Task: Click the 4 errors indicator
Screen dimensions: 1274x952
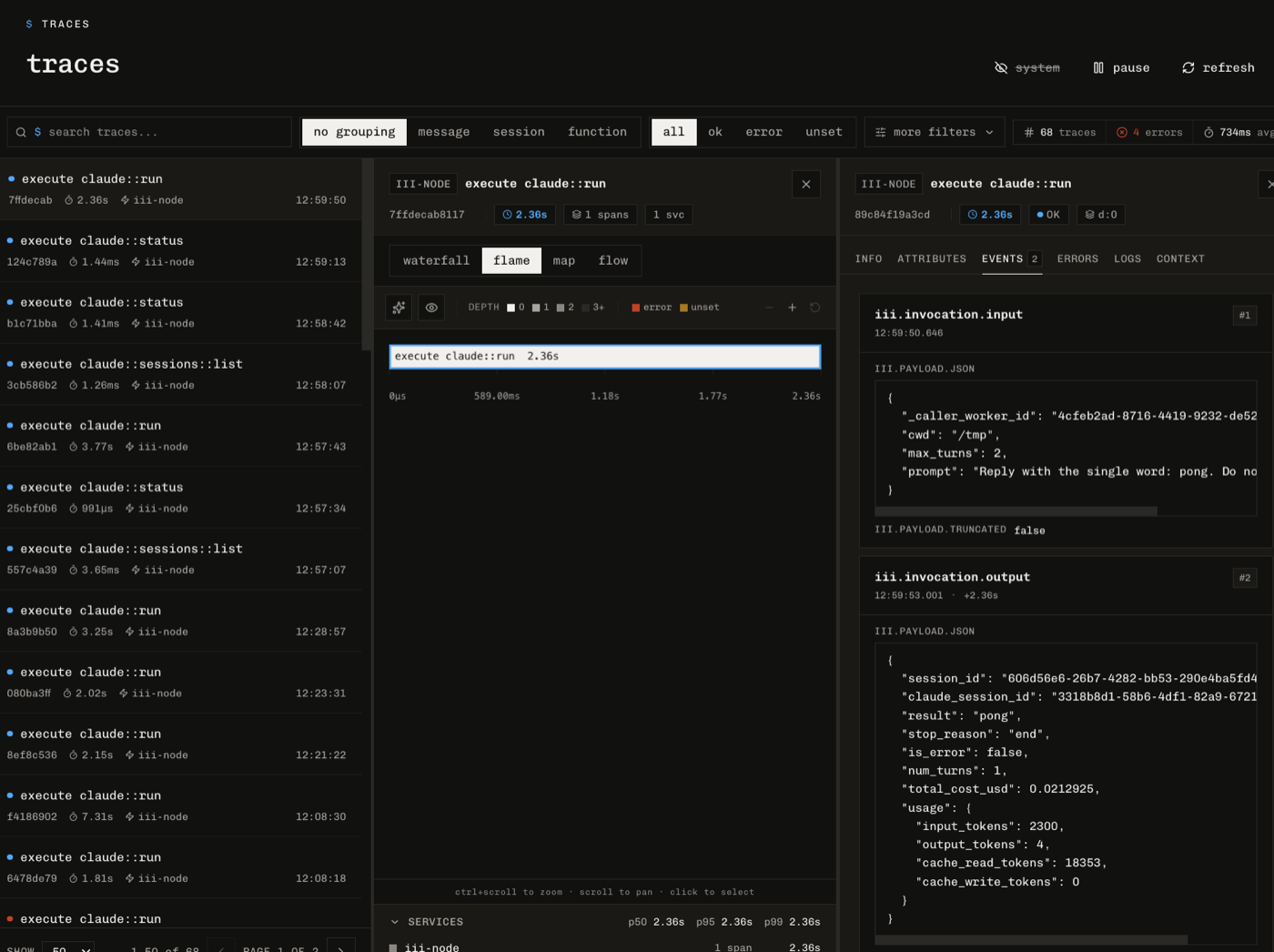Action: (x=1149, y=132)
